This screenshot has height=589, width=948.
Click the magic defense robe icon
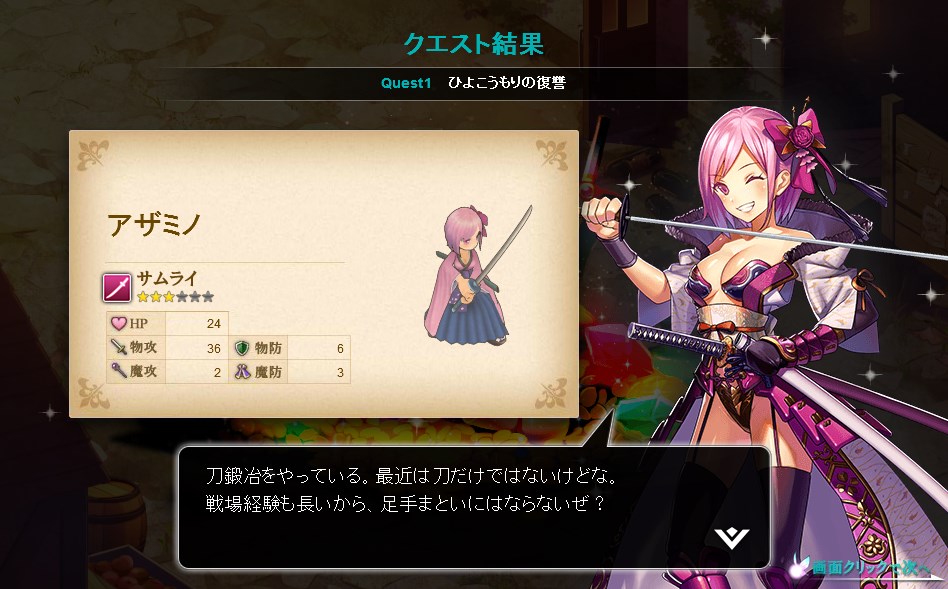242,371
